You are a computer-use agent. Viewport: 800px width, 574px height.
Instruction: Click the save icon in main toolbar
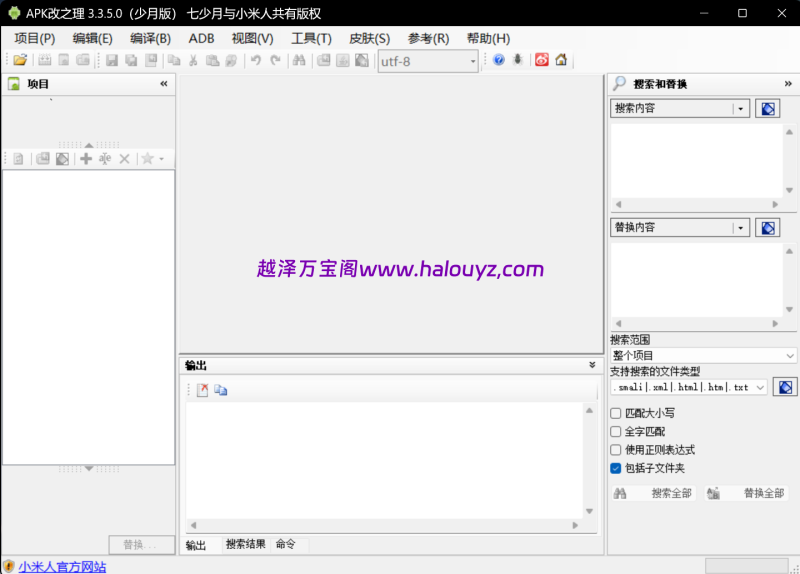112,60
